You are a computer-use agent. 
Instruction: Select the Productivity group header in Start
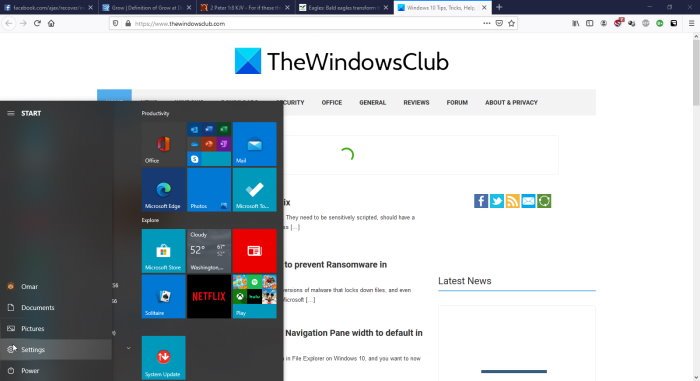(155, 113)
